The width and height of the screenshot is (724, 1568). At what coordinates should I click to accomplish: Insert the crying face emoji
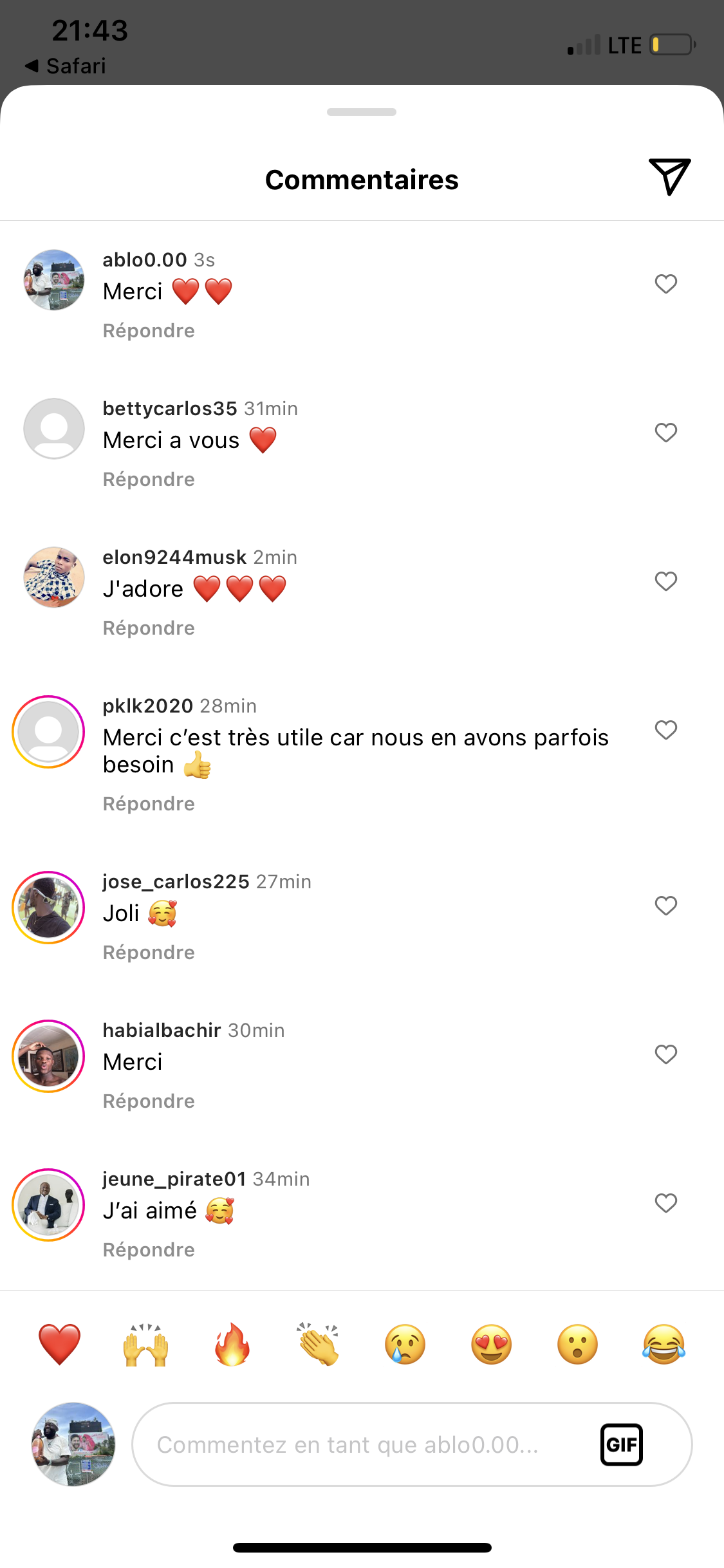[x=405, y=1345]
